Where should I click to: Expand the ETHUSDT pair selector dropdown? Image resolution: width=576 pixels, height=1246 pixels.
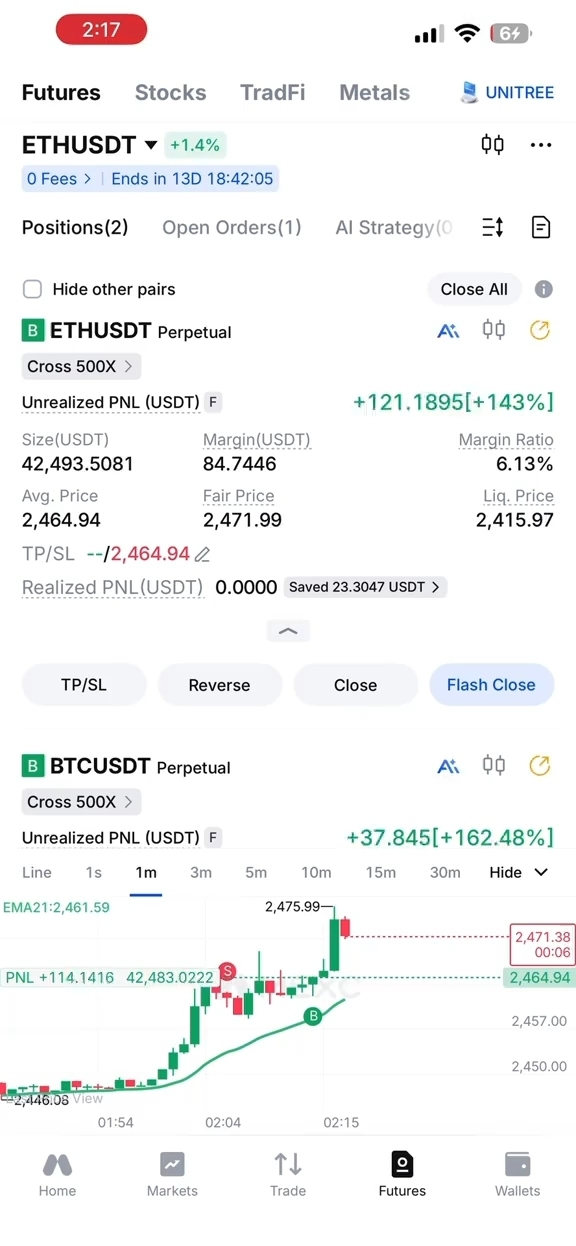click(151, 145)
